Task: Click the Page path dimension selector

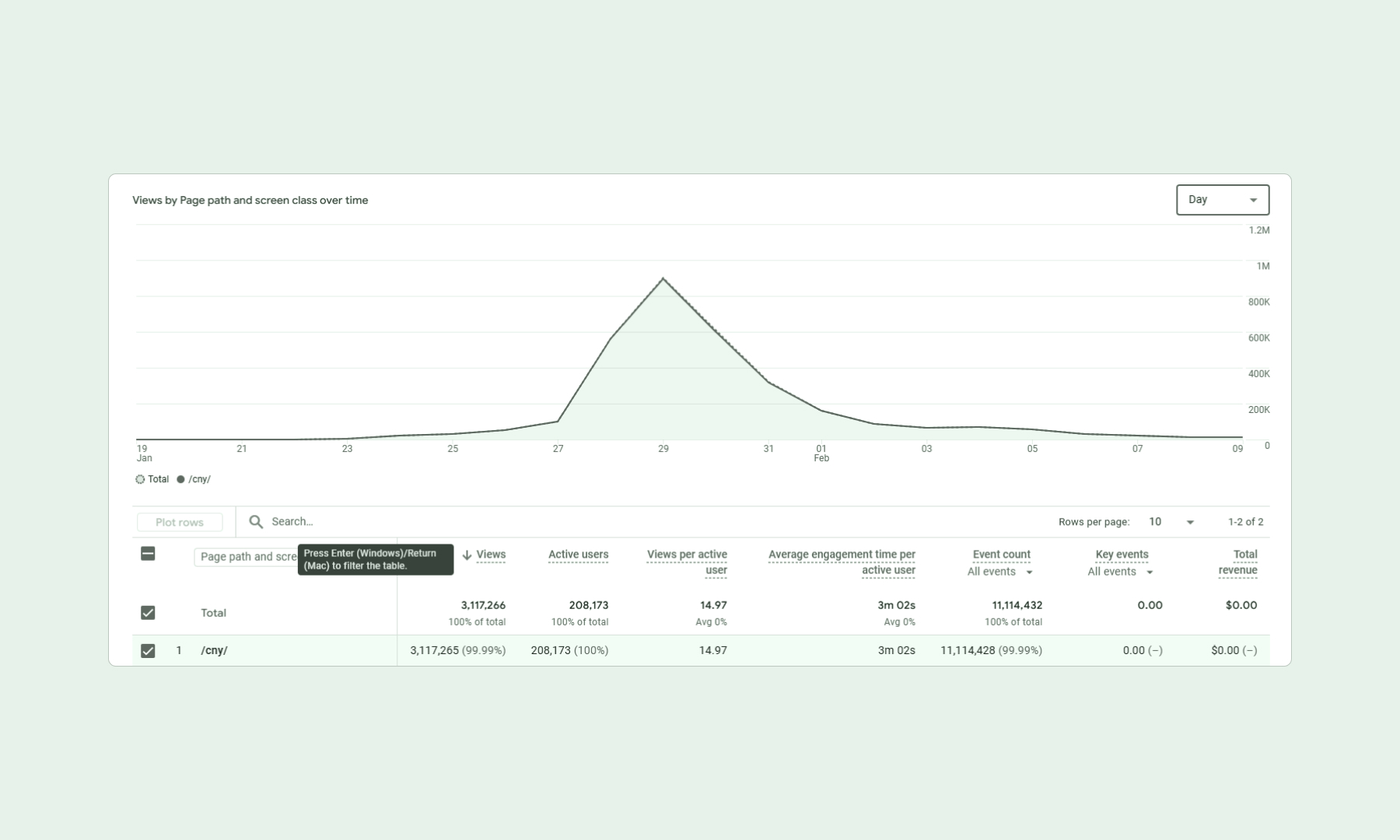Action: (x=246, y=557)
